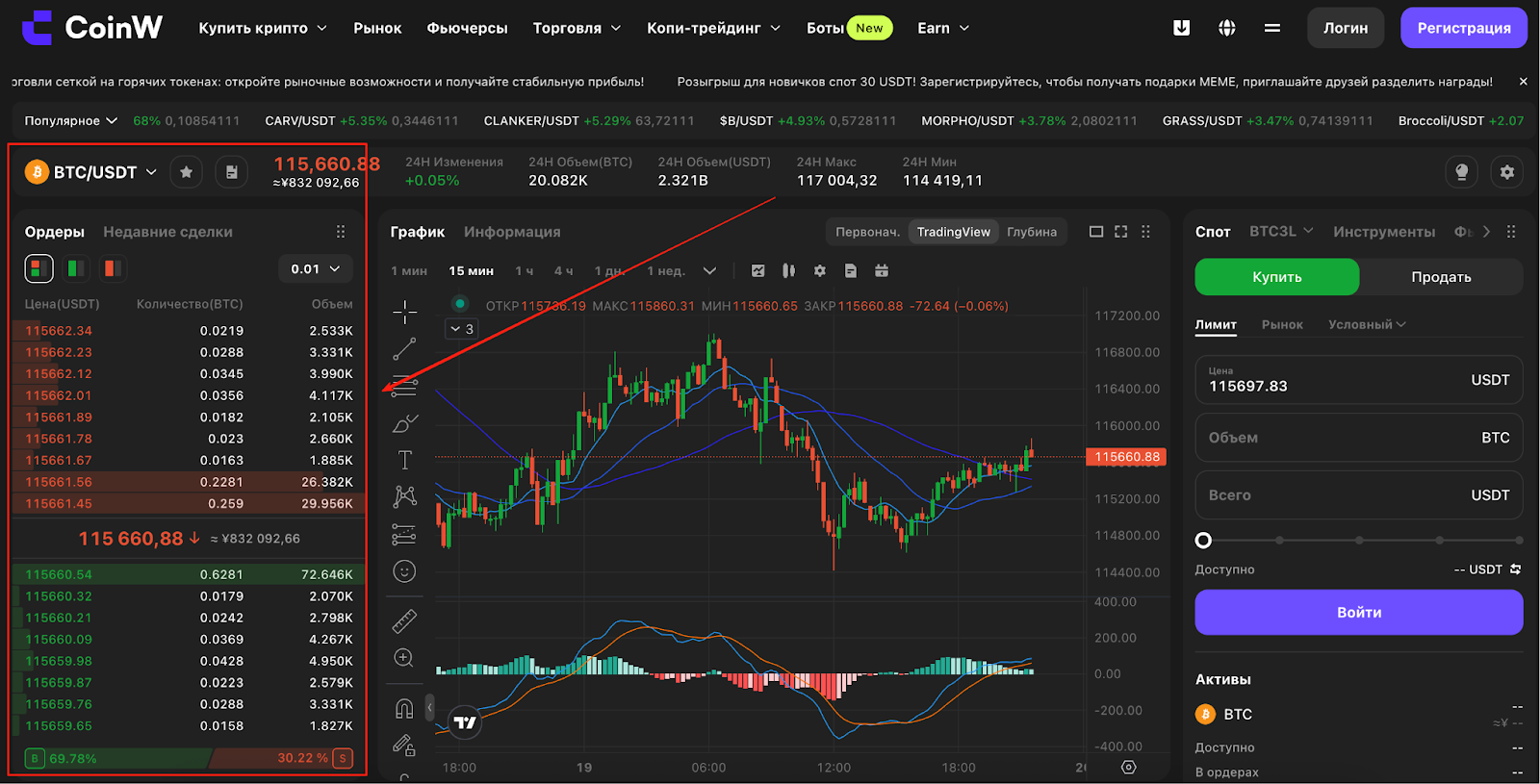The width and height of the screenshot is (1540, 784).
Task: Select the ruler measure tool
Action: (x=404, y=621)
